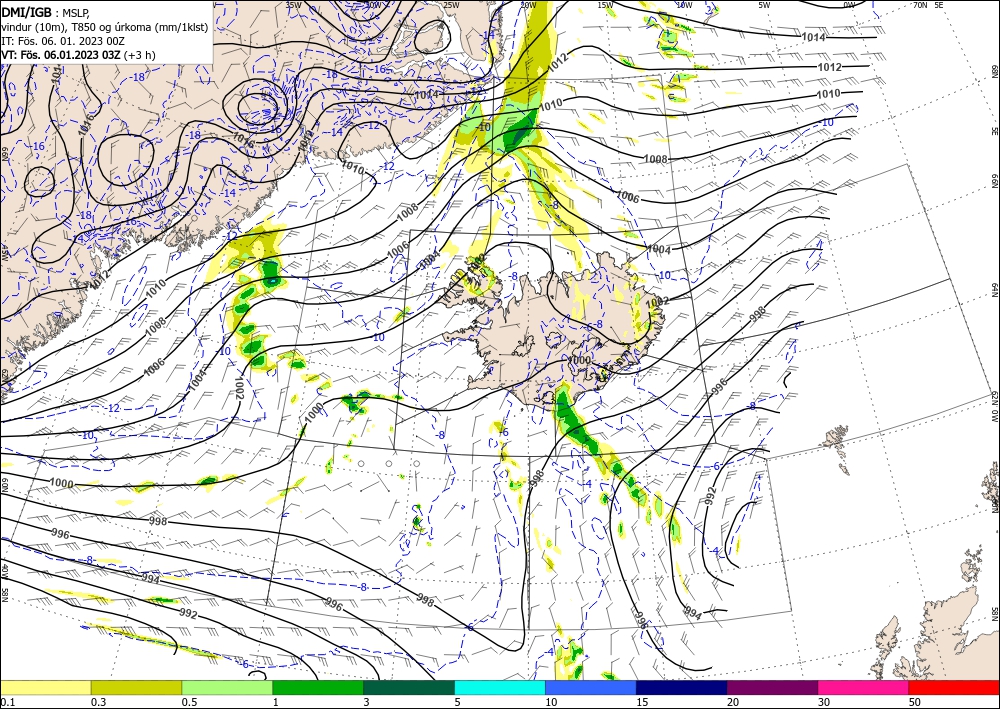Click the "VT: Fös. 06.01.2023 03Z (+3 h)" line
The width and height of the screenshot is (1000, 709).
[x=78, y=55]
